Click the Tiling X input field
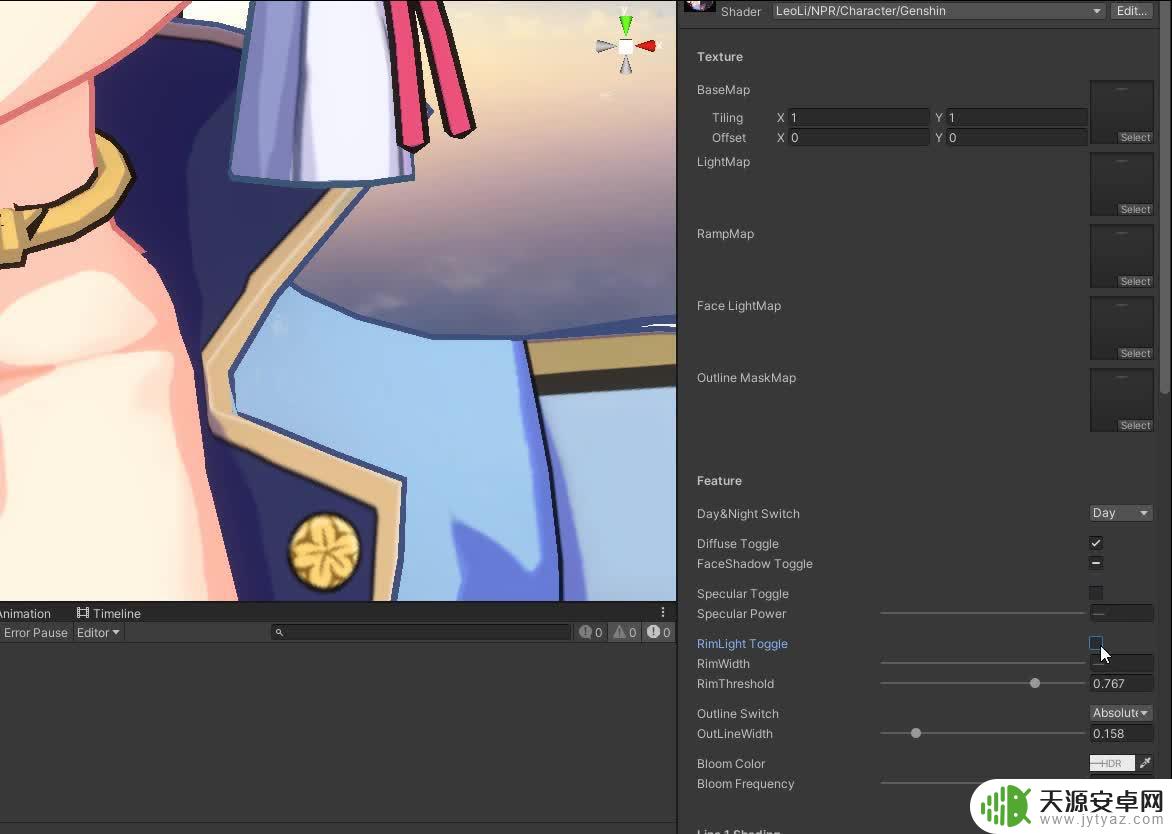The image size is (1172, 834). (x=858, y=117)
